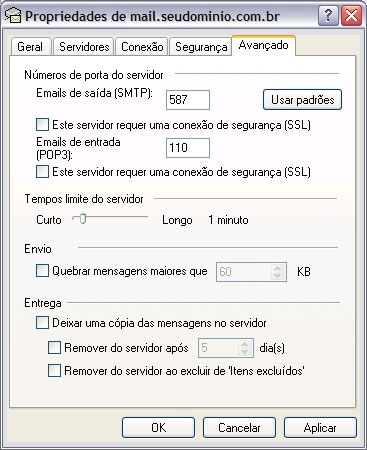The height and width of the screenshot is (450, 367).
Task: Click the server timeout slider handle
Action: pyautogui.click(x=83, y=219)
